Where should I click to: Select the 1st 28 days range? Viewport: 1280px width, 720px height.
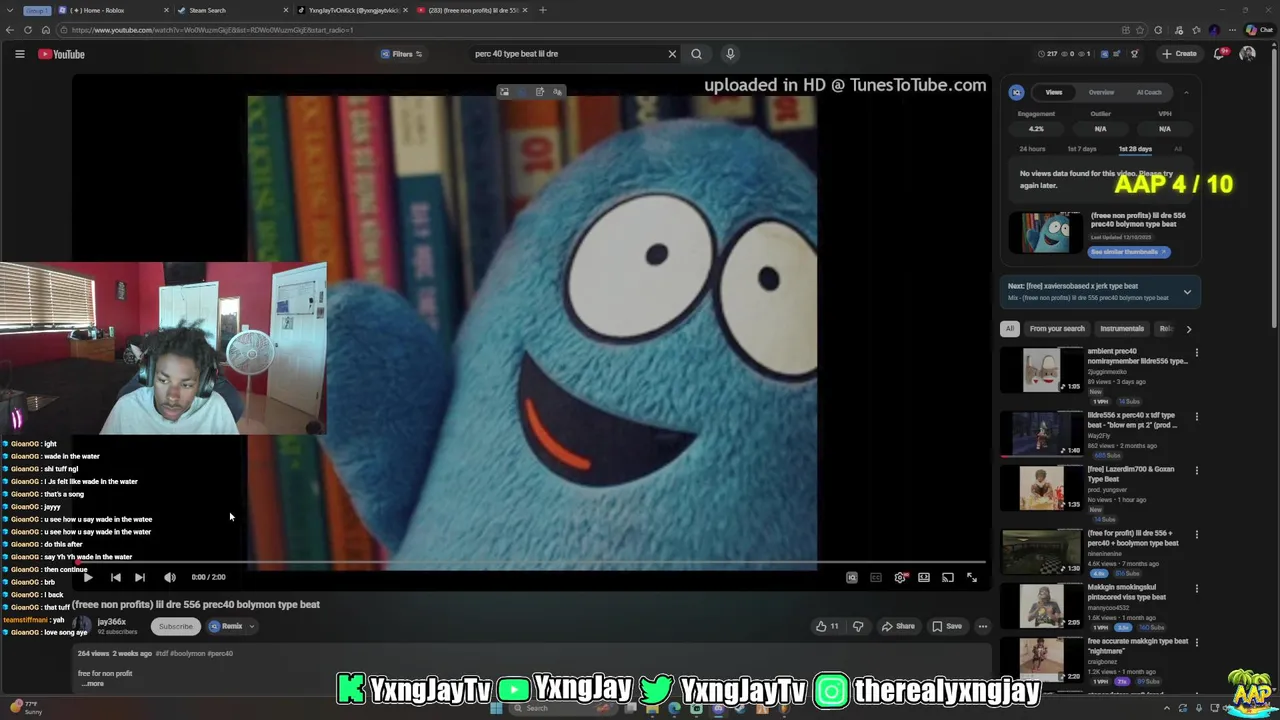[1135, 149]
